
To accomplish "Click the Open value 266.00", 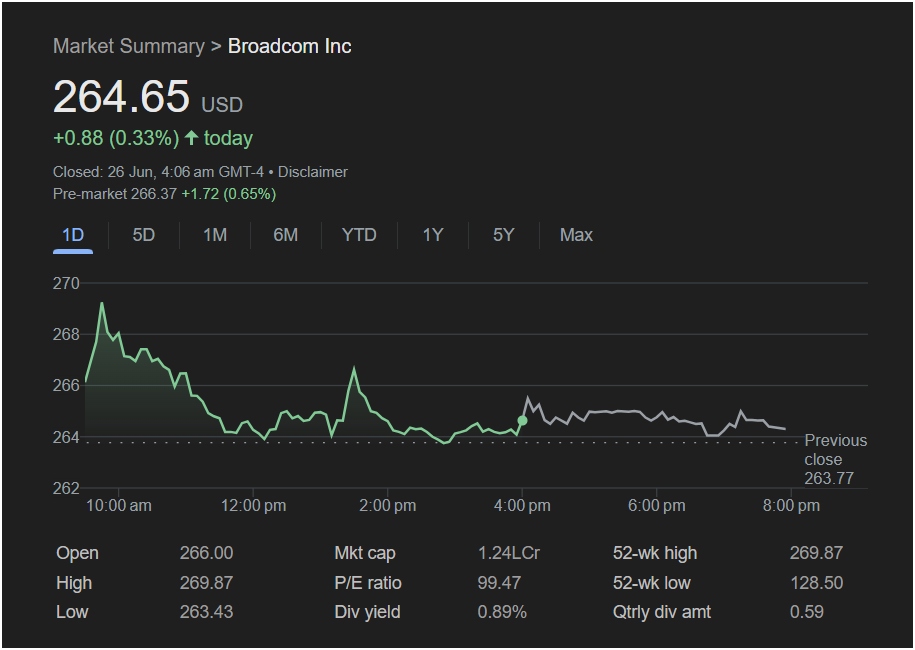I will [207, 553].
